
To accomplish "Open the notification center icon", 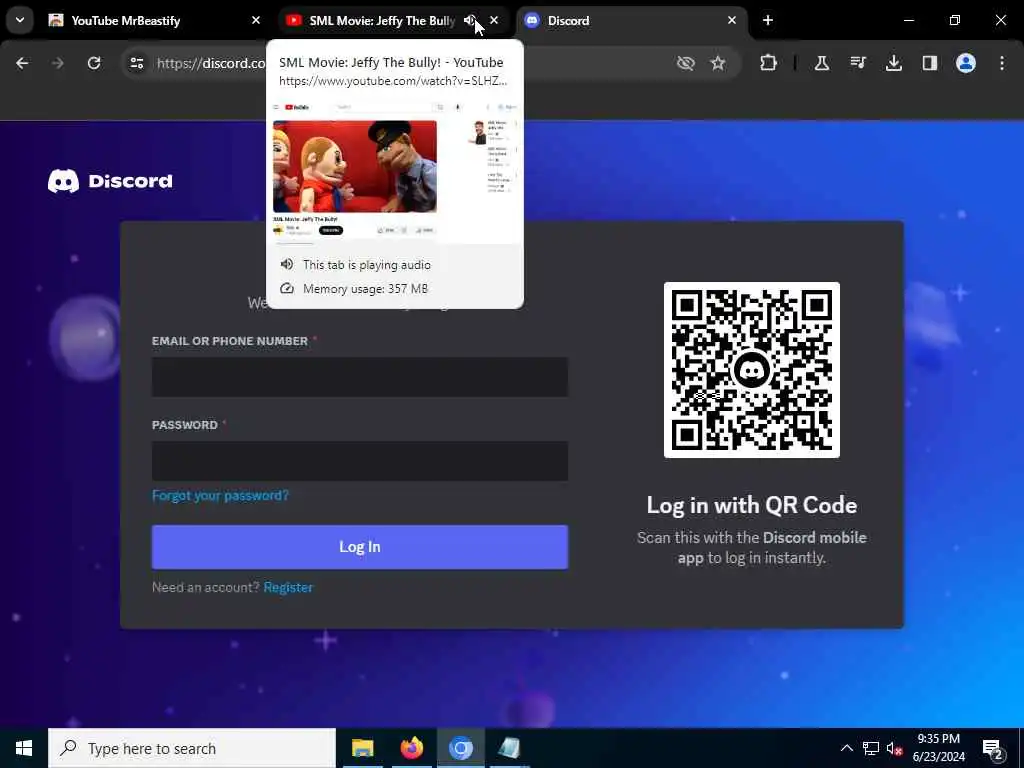I will [x=993, y=748].
